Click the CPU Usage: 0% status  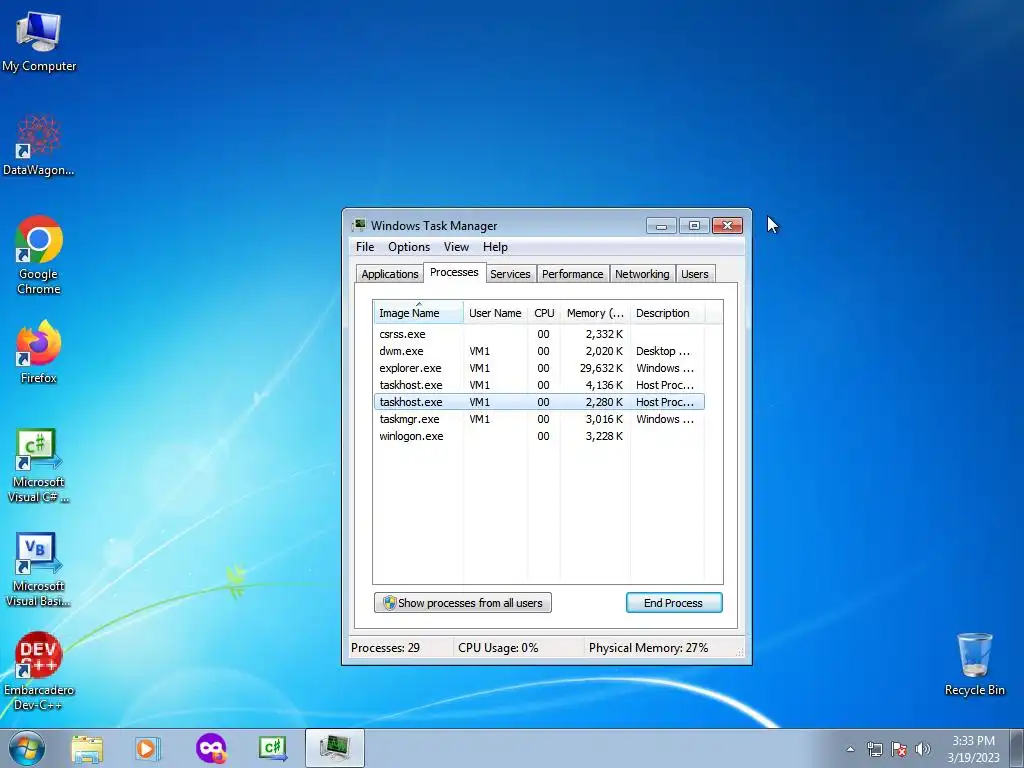(498, 648)
